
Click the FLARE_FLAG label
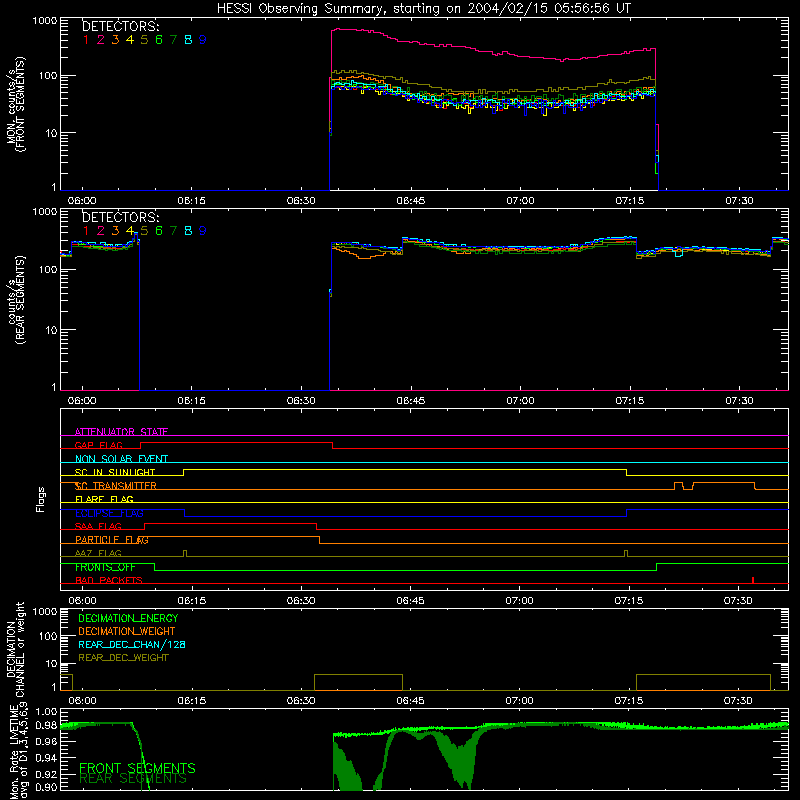pyautogui.click(x=104, y=499)
